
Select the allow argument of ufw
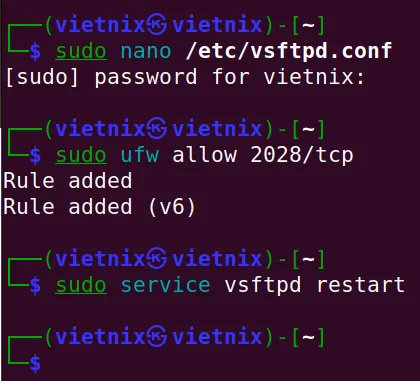point(204,155)
